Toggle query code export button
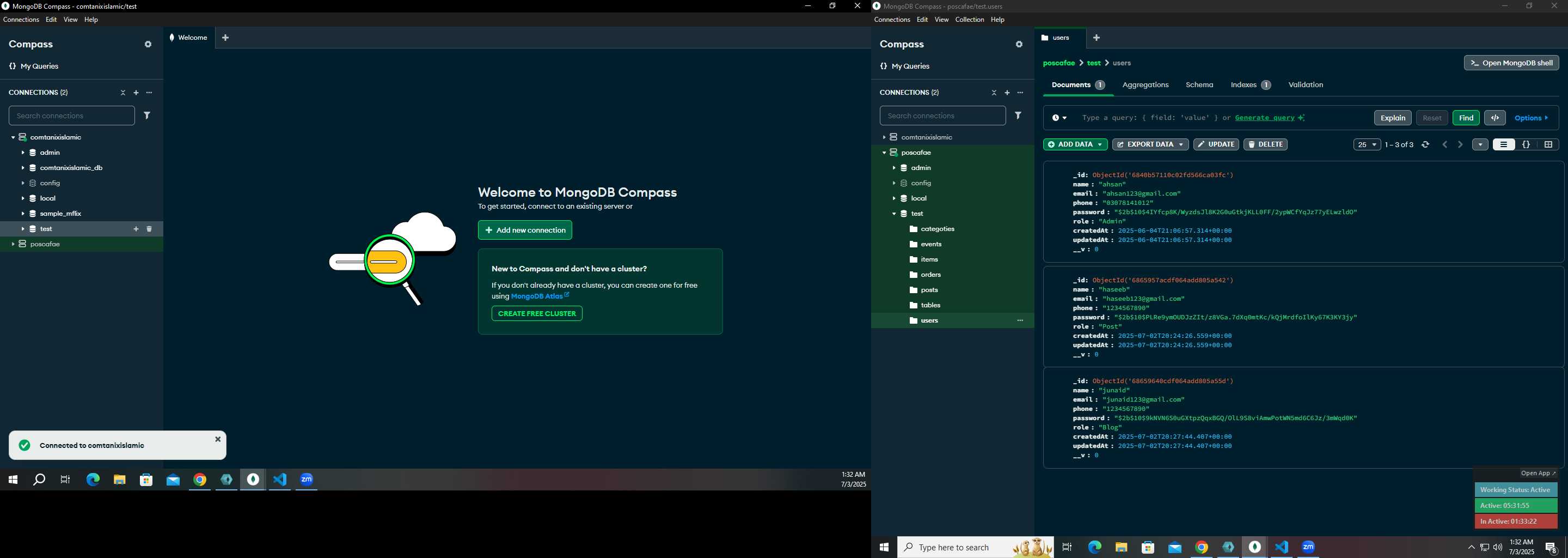1568x558 pixels. point(1494,118)
